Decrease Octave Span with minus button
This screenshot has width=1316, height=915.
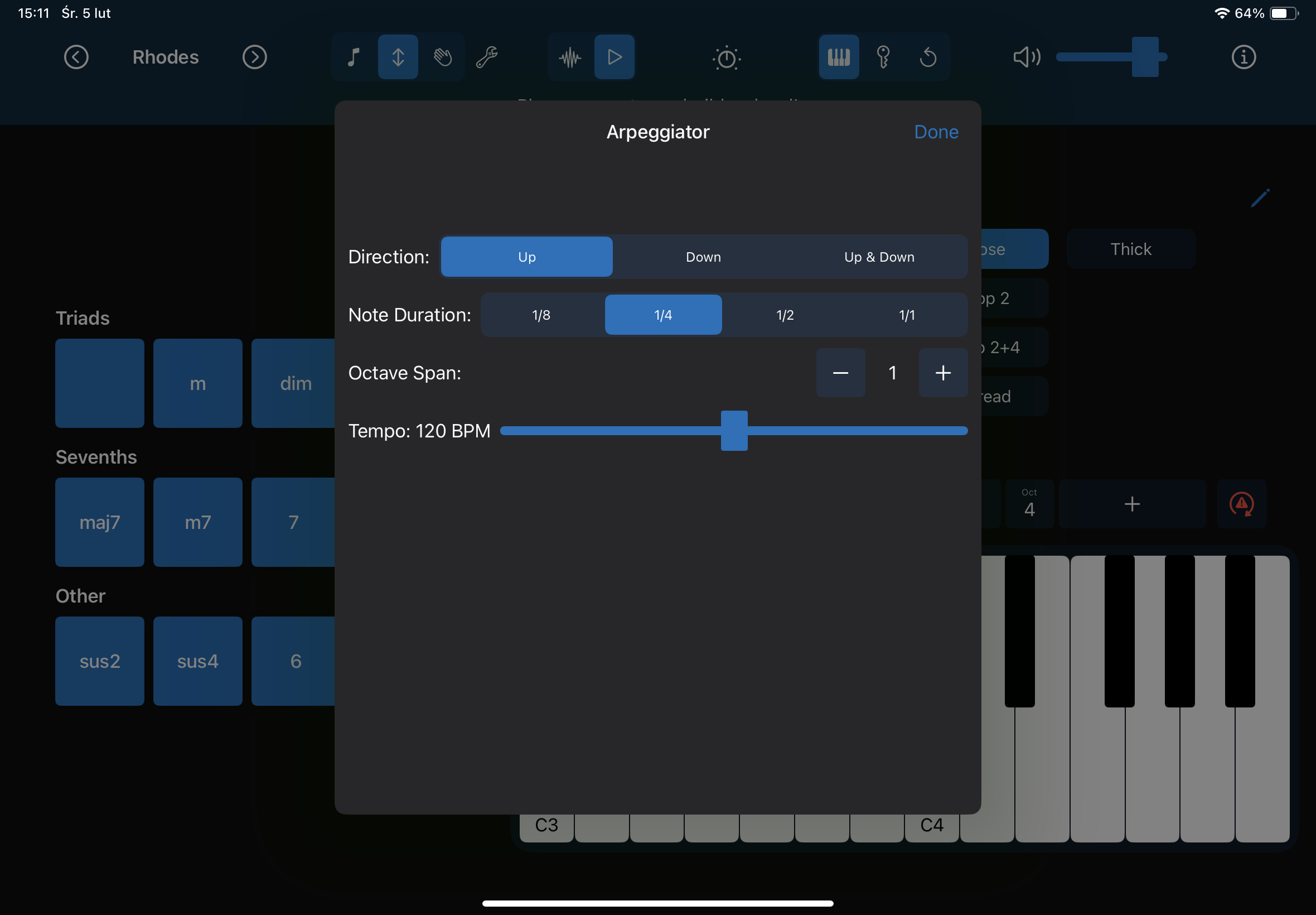(x=841, y=373)
